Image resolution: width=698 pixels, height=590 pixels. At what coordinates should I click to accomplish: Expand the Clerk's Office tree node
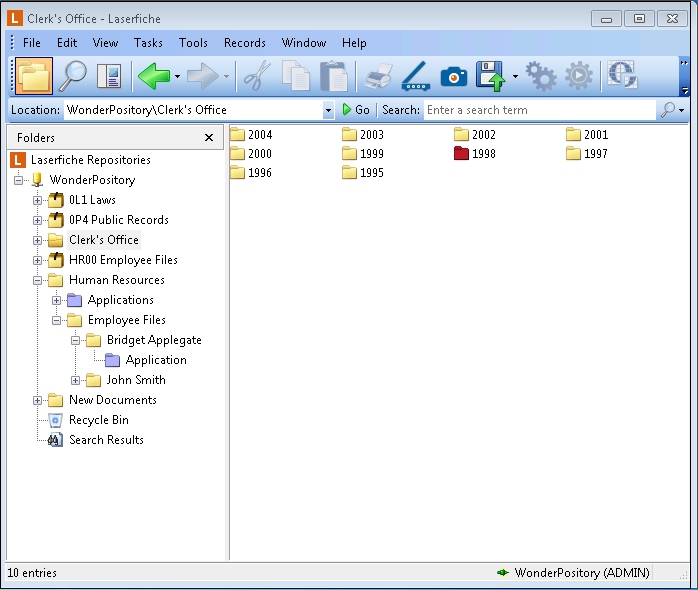pyautogui.click(x=37, y=240)
